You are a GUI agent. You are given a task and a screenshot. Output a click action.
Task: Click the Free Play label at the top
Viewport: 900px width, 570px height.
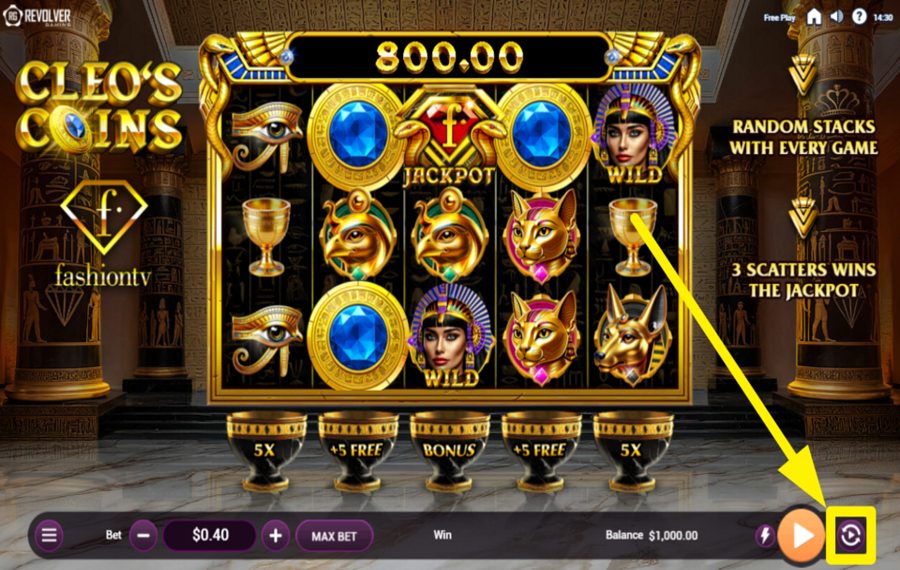click(779, 18)
